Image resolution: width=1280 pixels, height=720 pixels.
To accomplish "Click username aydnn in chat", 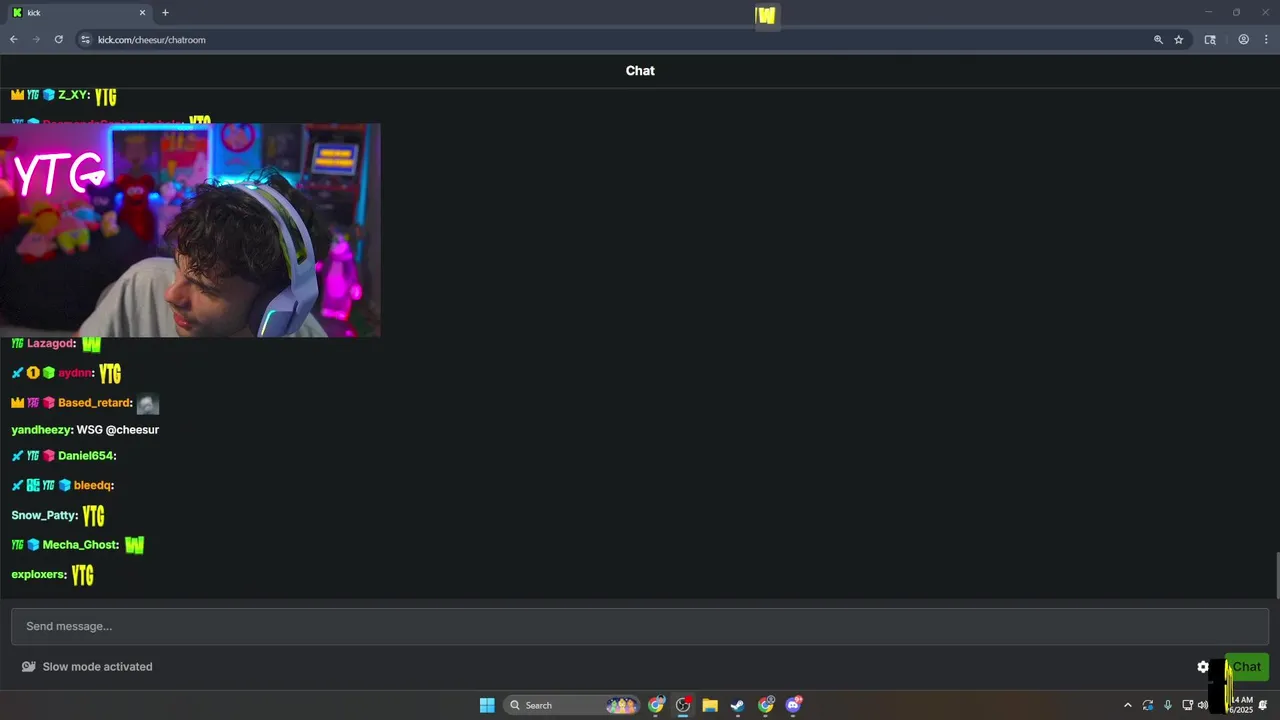I will pos(75,373).
